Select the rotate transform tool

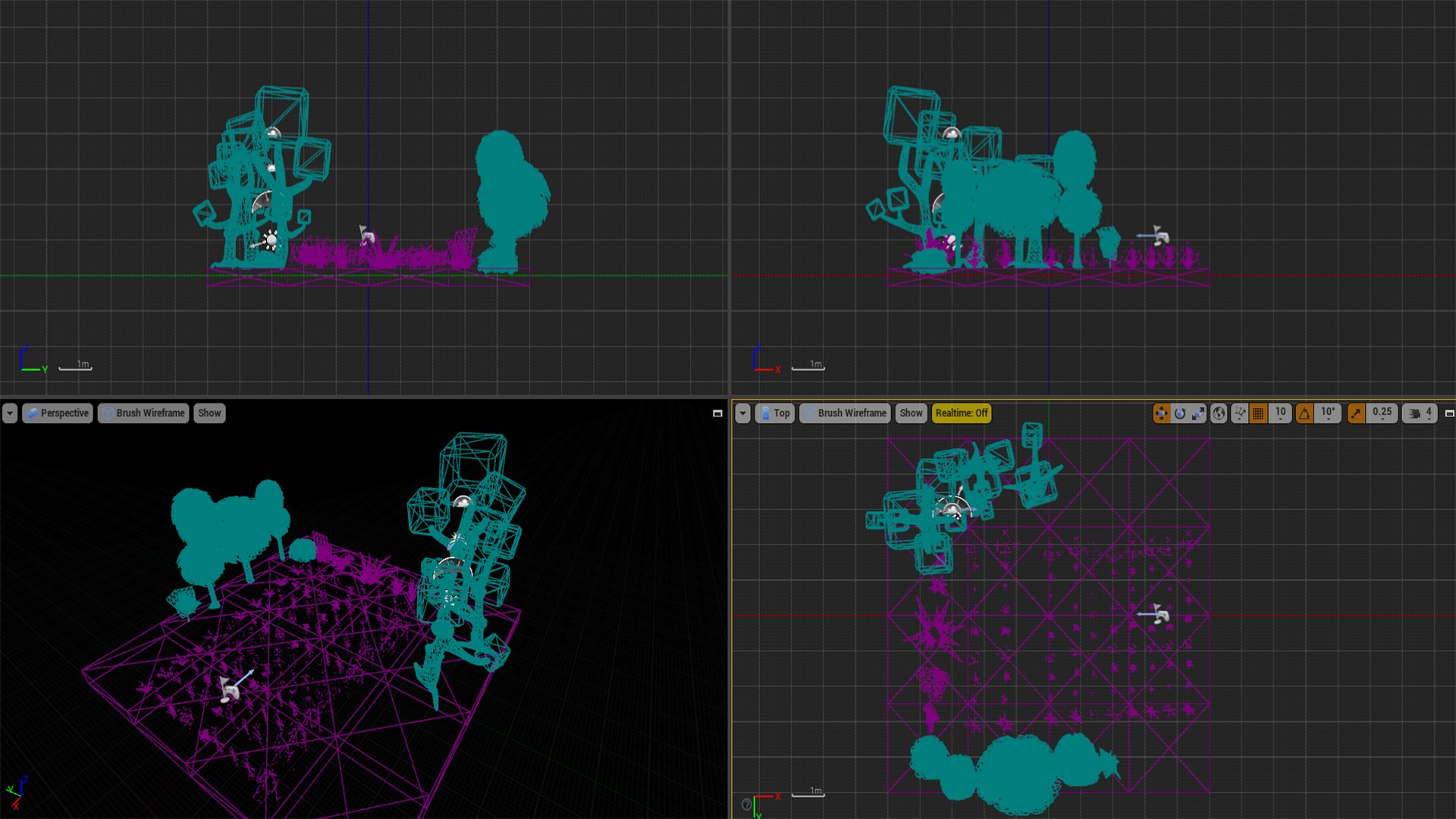pyautogui.click(x=1180, y=413)
